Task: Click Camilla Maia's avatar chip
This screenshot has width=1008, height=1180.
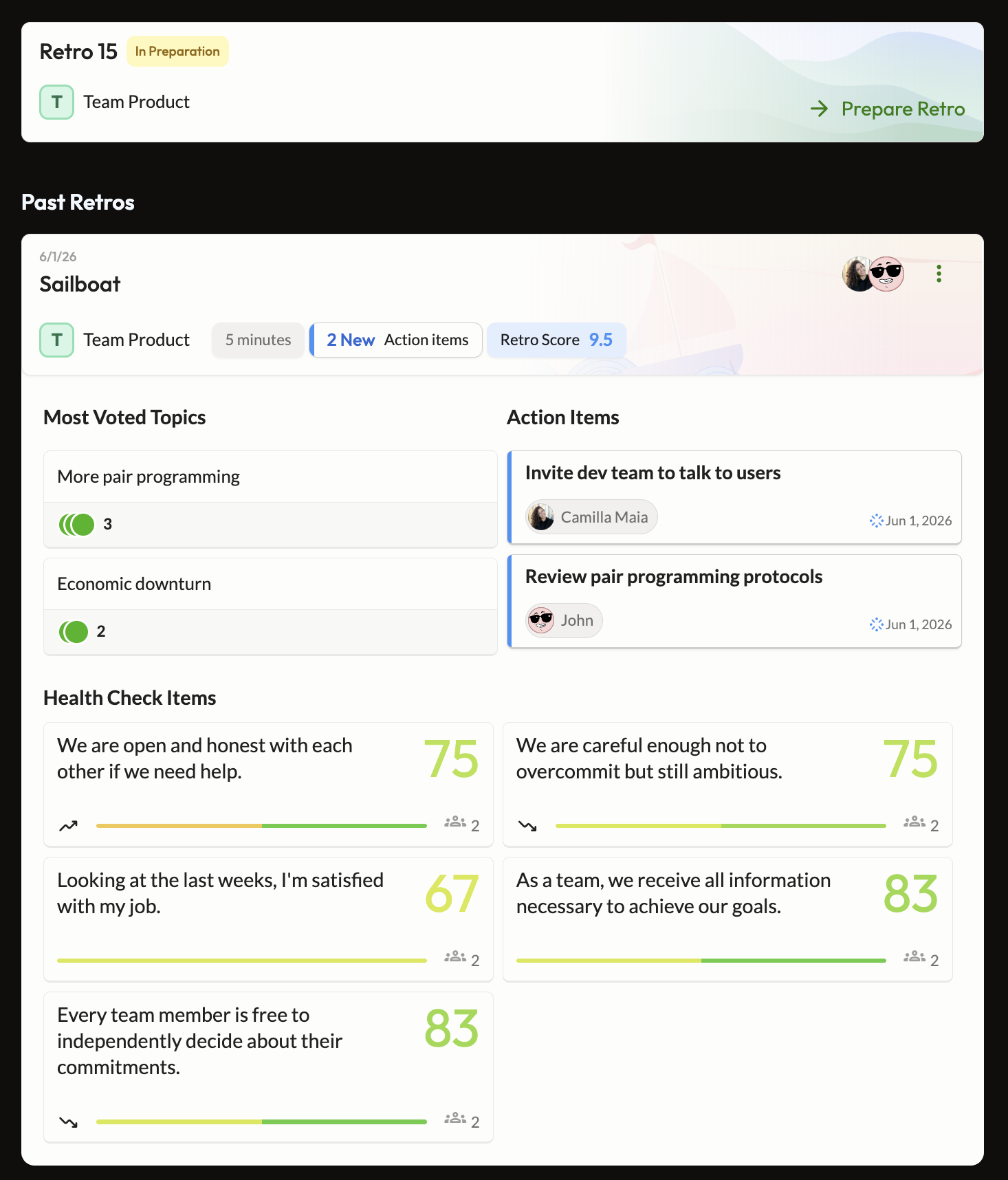Action: (591, 516)
